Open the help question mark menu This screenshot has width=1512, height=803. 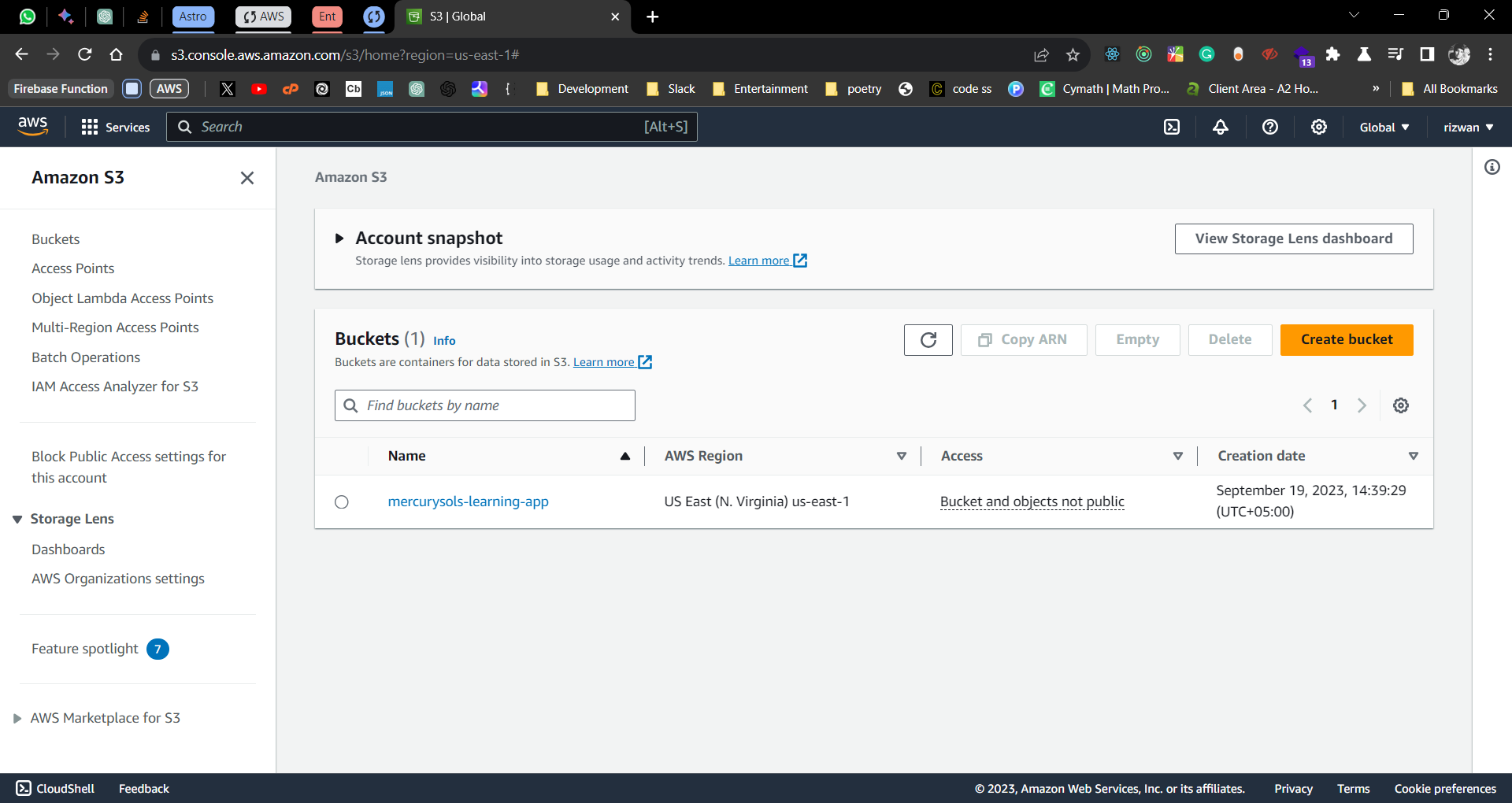point(1270,127)
